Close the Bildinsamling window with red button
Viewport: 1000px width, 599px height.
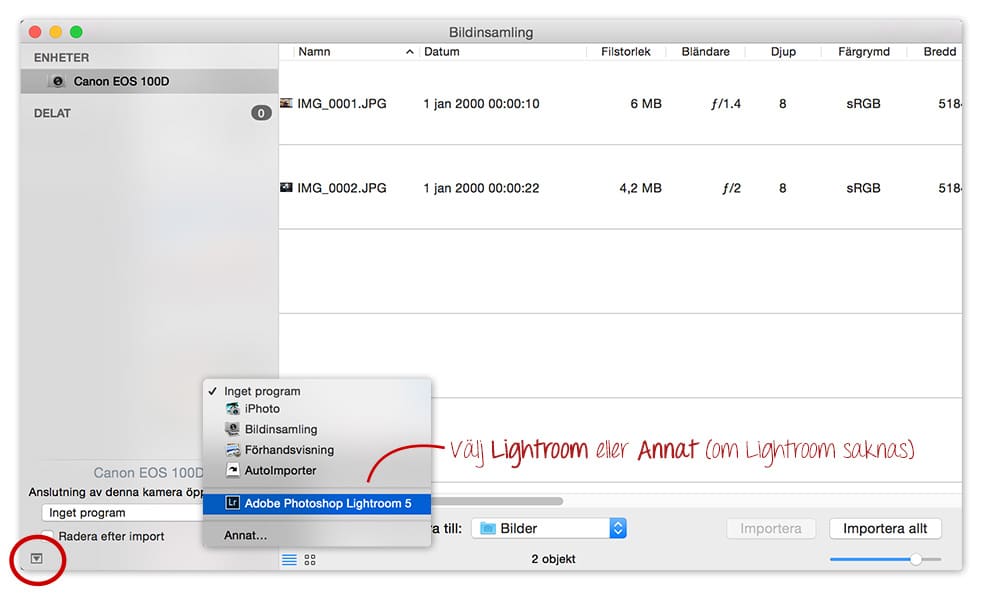point(35,32)
